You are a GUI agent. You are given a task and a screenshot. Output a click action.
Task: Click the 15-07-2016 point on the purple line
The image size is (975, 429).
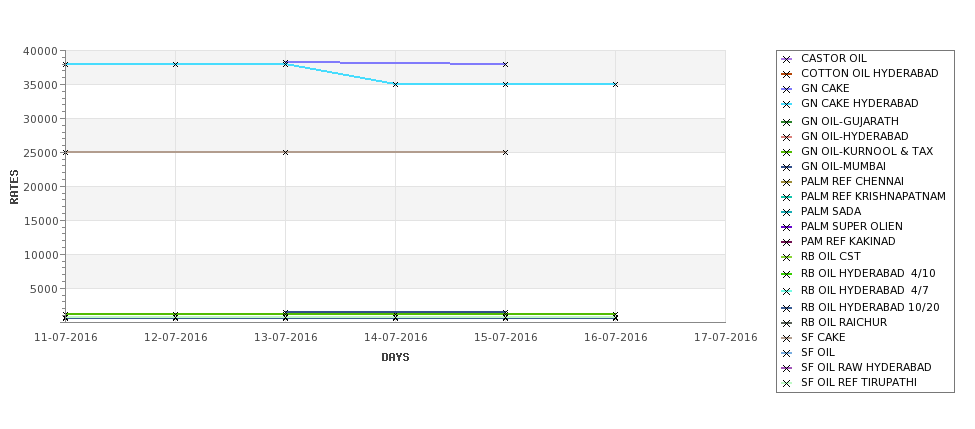(x=506, y=64)
